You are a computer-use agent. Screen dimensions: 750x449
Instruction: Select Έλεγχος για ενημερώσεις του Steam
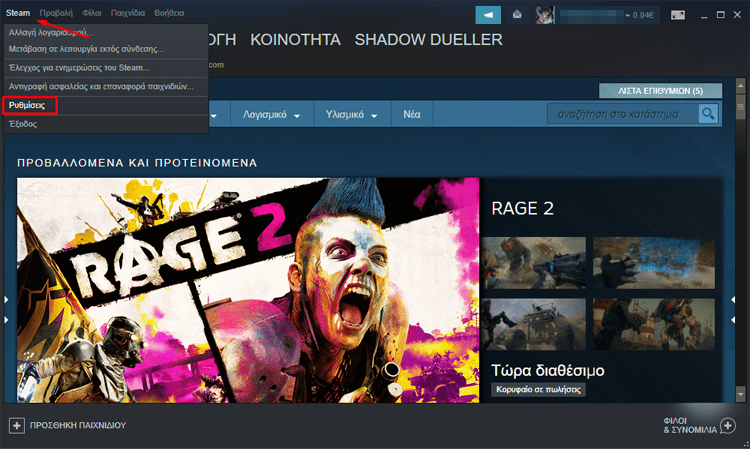click(106, 68)
